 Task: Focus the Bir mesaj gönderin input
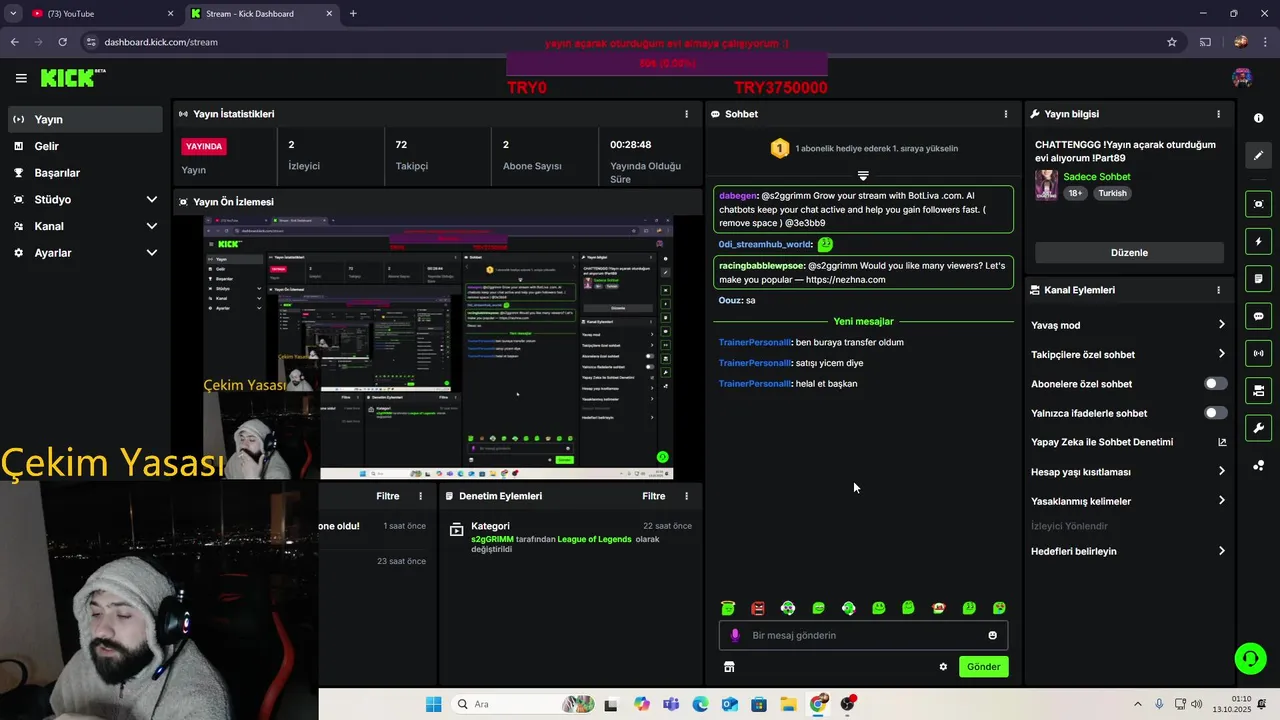pyautogui.click(x=863, y=635)
